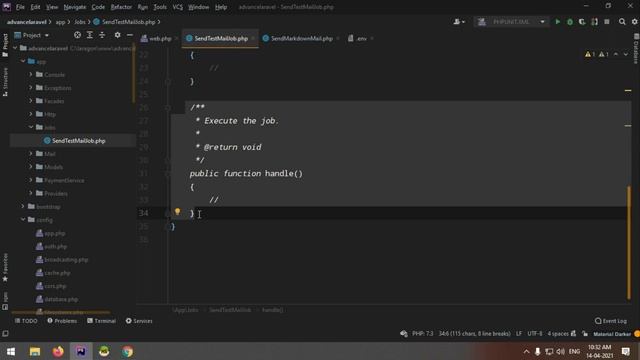
Task: Click the Windows Start button
Action: (11, 351)
